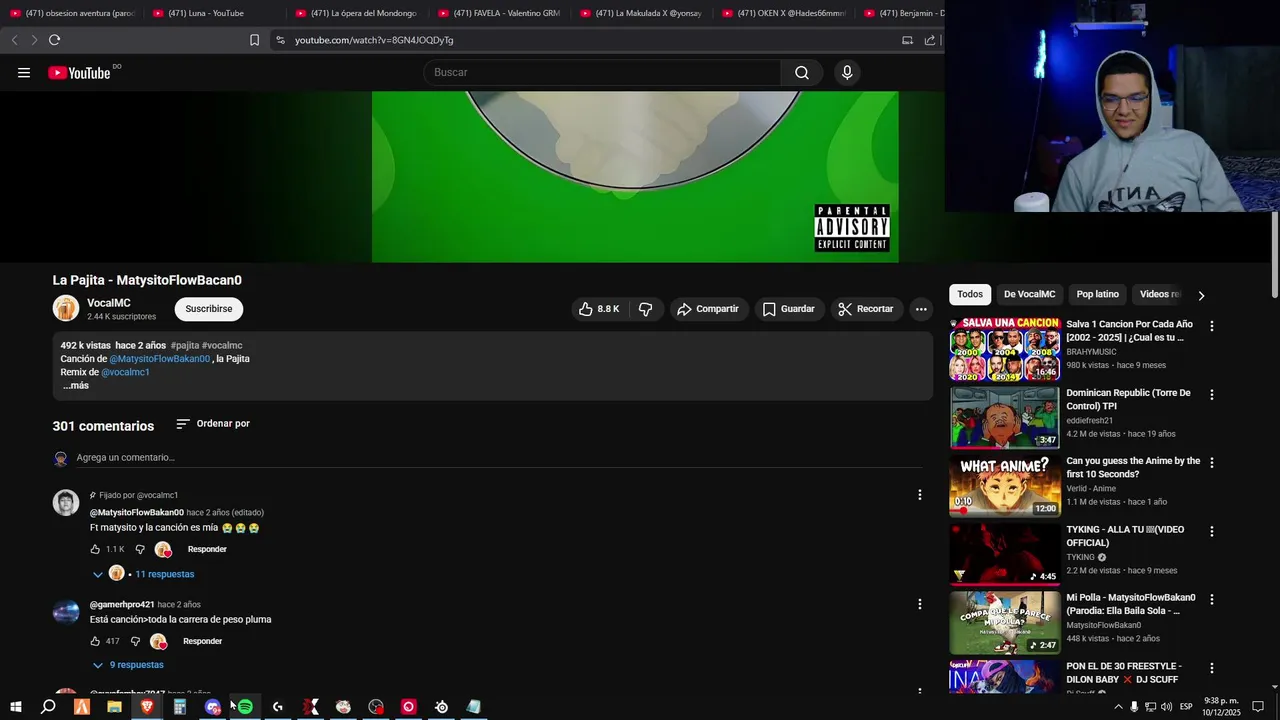This screenshot has width=1280, height=720.
Task: Reload the page in the browser
Action: point(54,40)
